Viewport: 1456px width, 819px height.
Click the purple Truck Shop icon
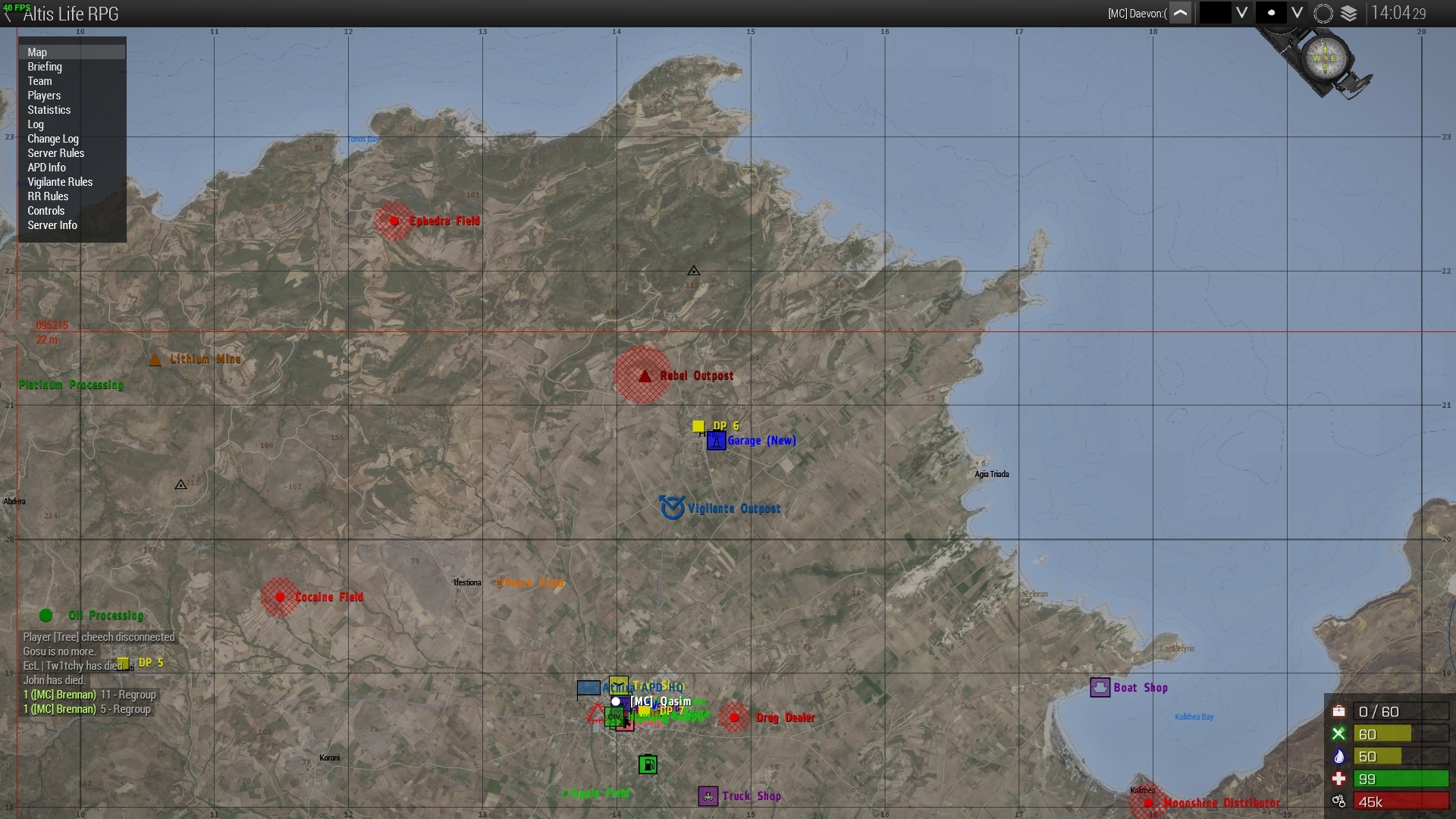708,796
